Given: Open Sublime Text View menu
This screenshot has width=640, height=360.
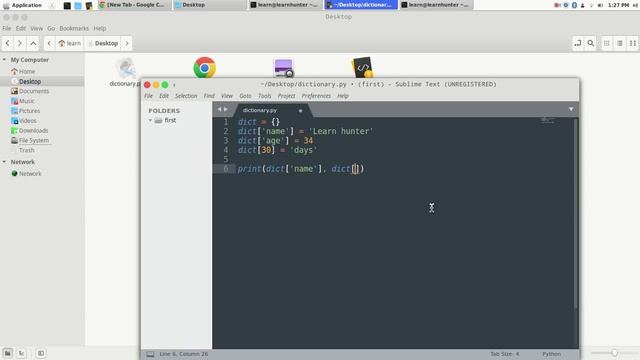Looking at the screenshot, I should (x=227, y=96).
